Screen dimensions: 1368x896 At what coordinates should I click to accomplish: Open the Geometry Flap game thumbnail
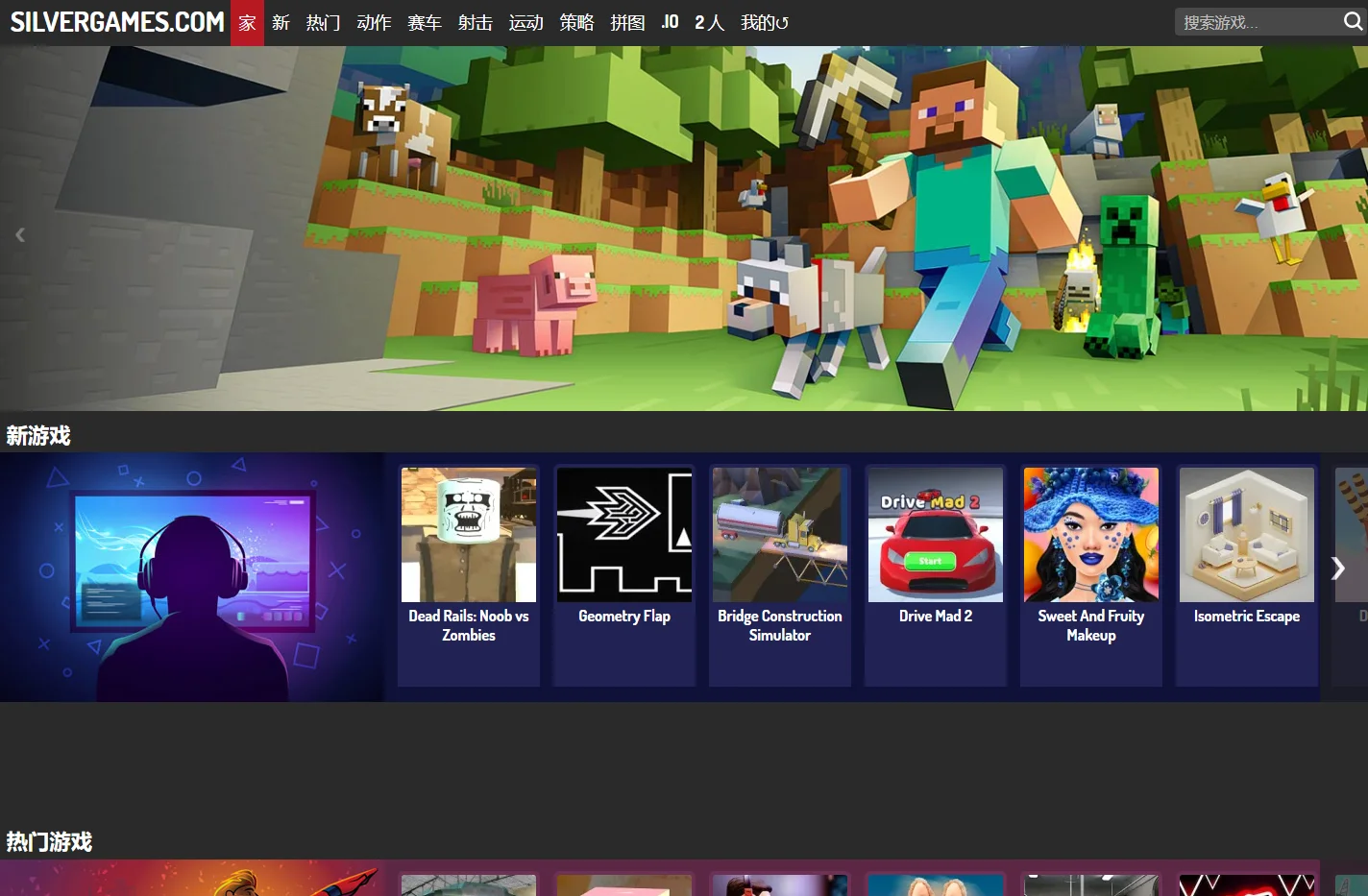[x=624, y=535]
